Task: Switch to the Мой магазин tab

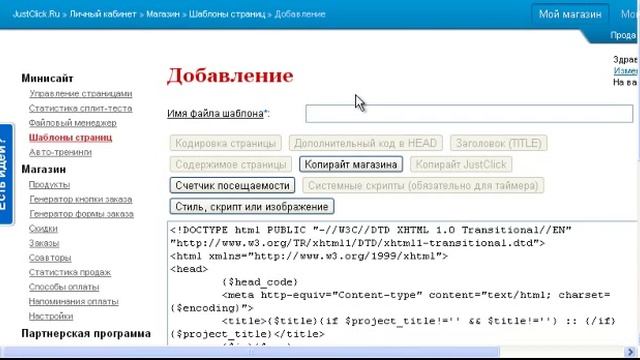Action: point(570,15)
